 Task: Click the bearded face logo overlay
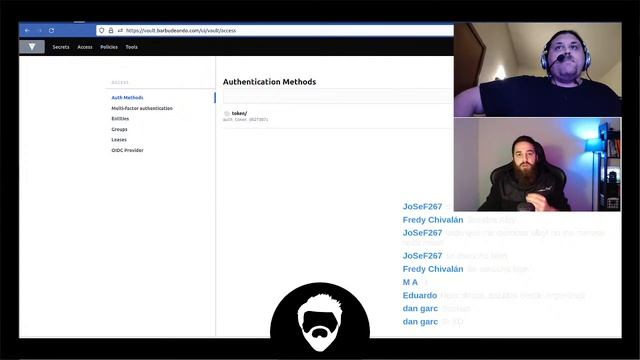click(x=320, y=318)
